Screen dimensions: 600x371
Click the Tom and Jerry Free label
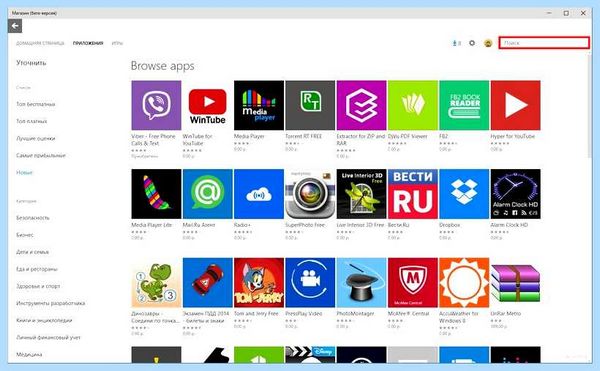(x=256, y=314)
